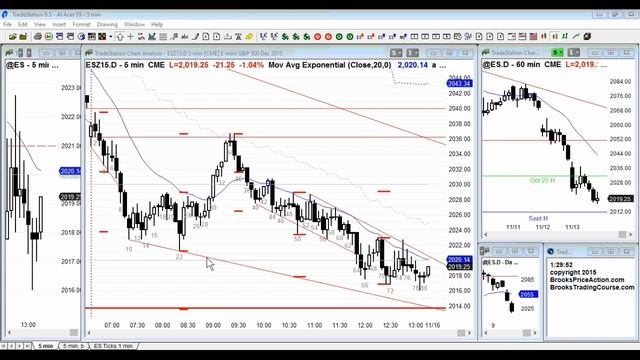The height and width of the screenshot is (360, 640).
Task: Click the blue globe icon in toolbar
Action: [x=81, y=37]
